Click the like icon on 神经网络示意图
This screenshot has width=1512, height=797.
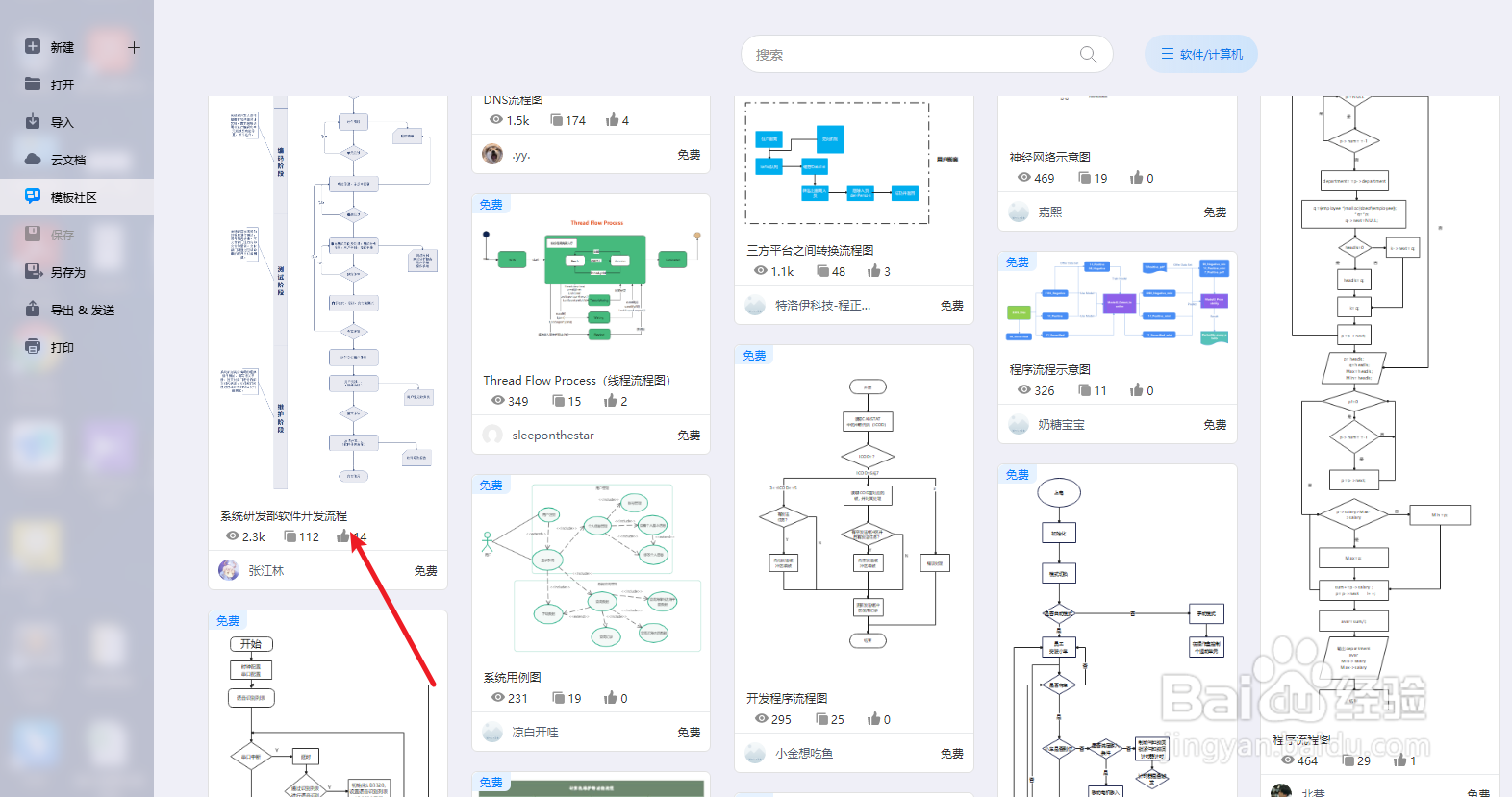(x=1137, y=178)
